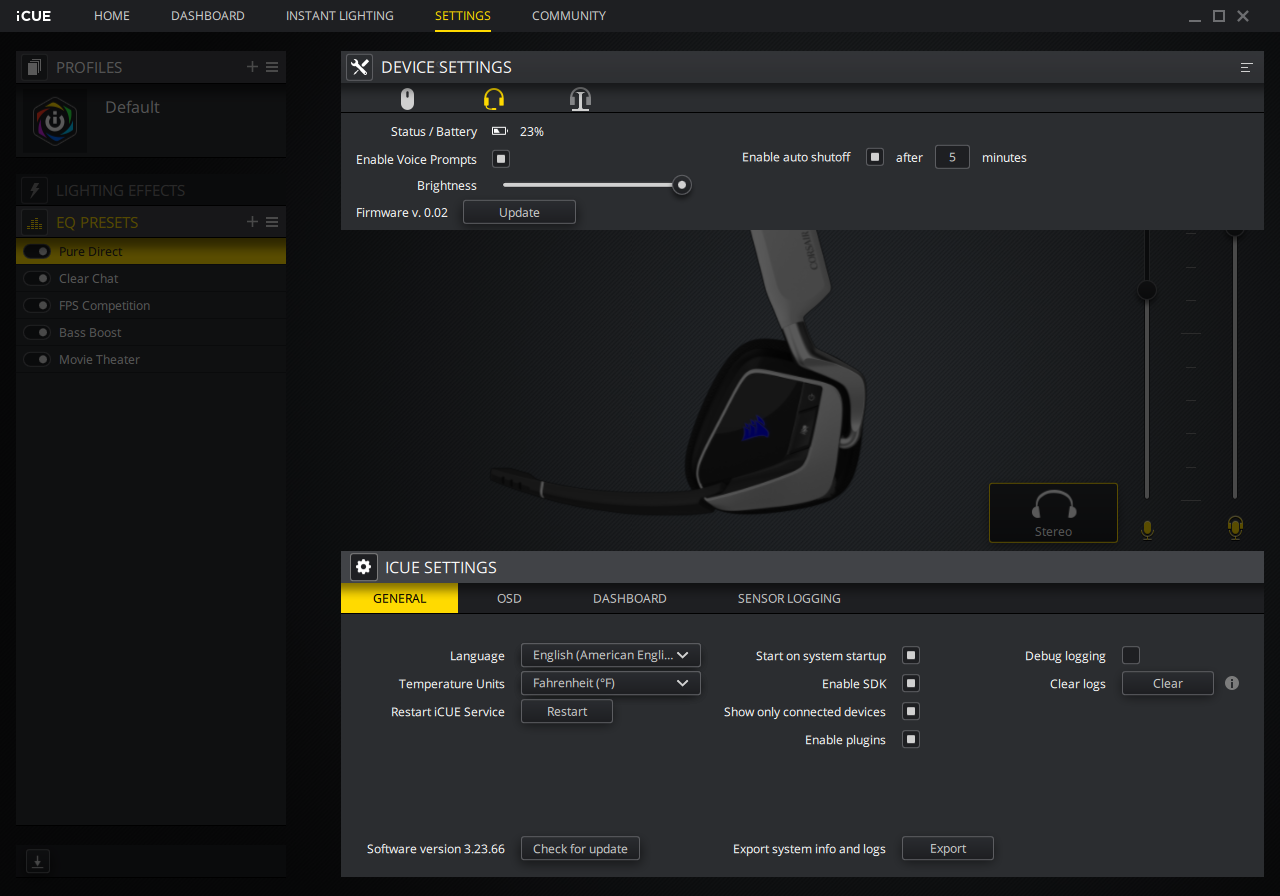The width and height of the screenshot is (1280, 896).
Task: Enable the Debug logging checkbox
Action: (1131, 655)
